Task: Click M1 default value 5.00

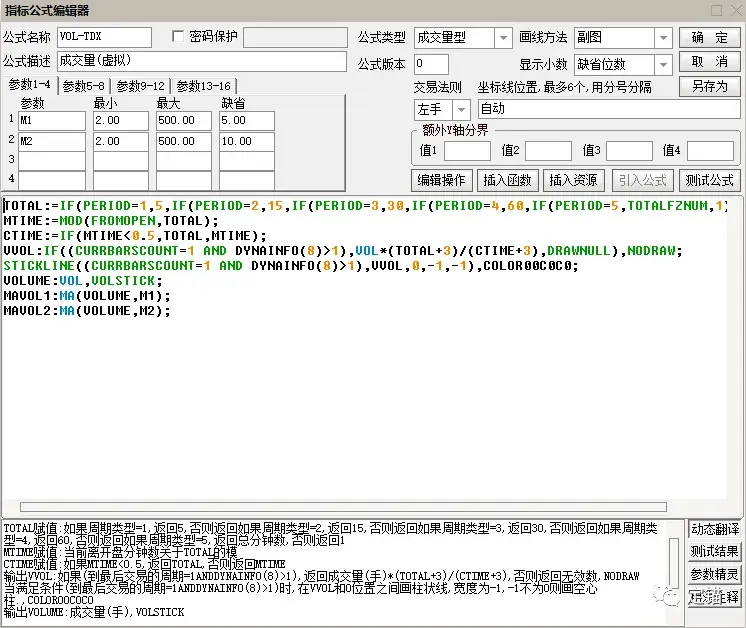Action: pos(247,121)
